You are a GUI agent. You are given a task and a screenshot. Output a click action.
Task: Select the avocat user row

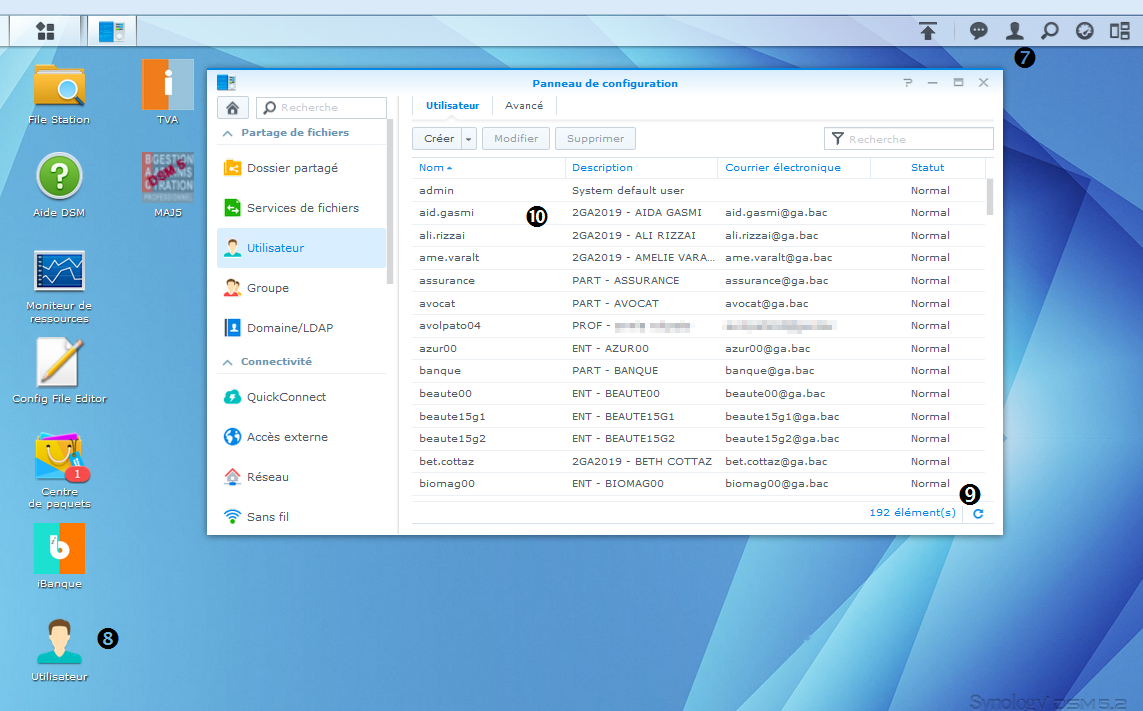coord(698,303)
